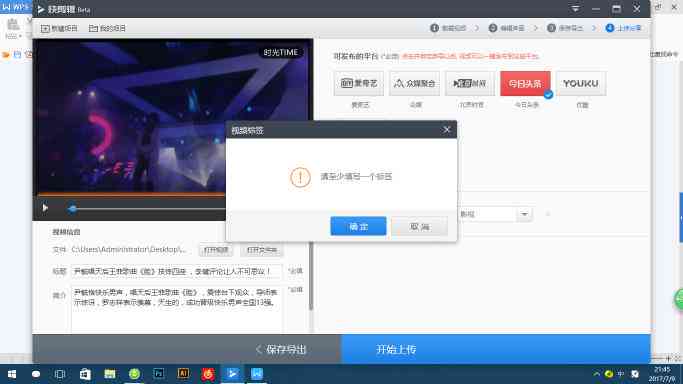
Task: Go to step 2 in workflow breadcrumb
Action: 507,28
